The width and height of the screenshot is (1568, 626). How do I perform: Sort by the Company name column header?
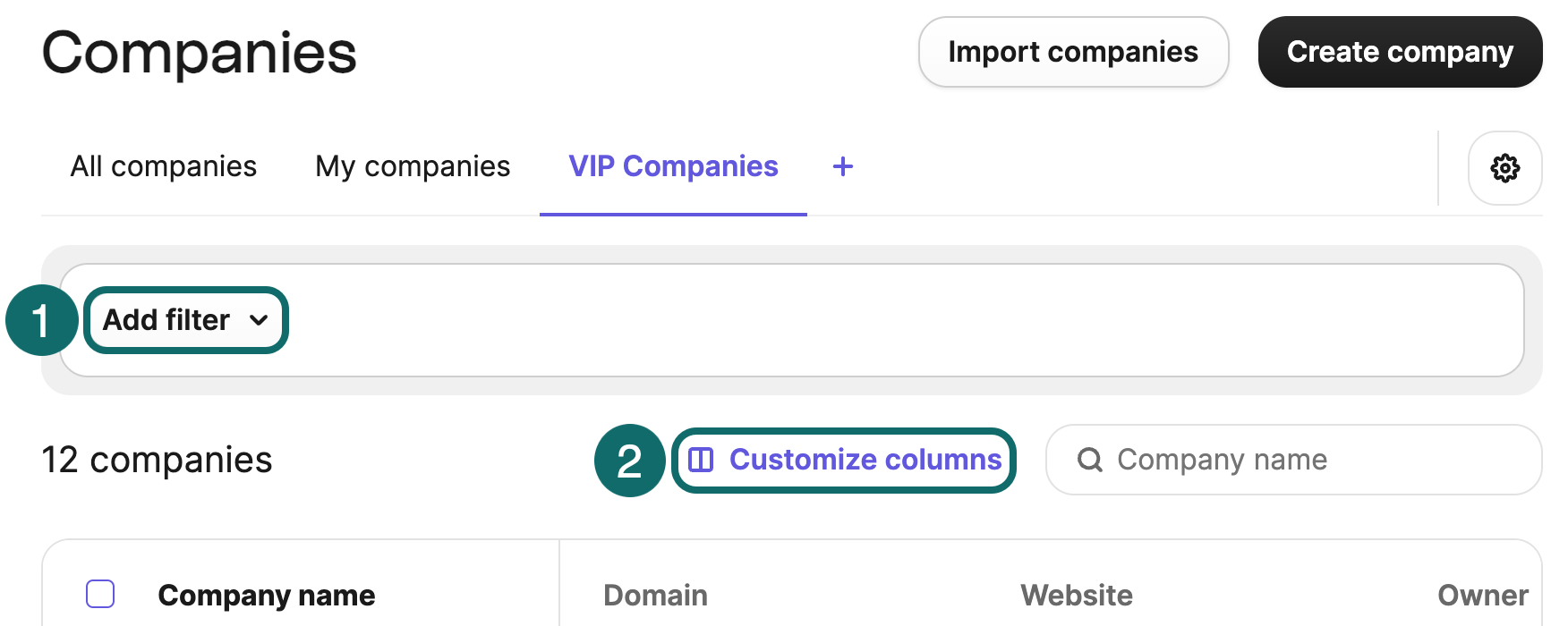point(267,595)
